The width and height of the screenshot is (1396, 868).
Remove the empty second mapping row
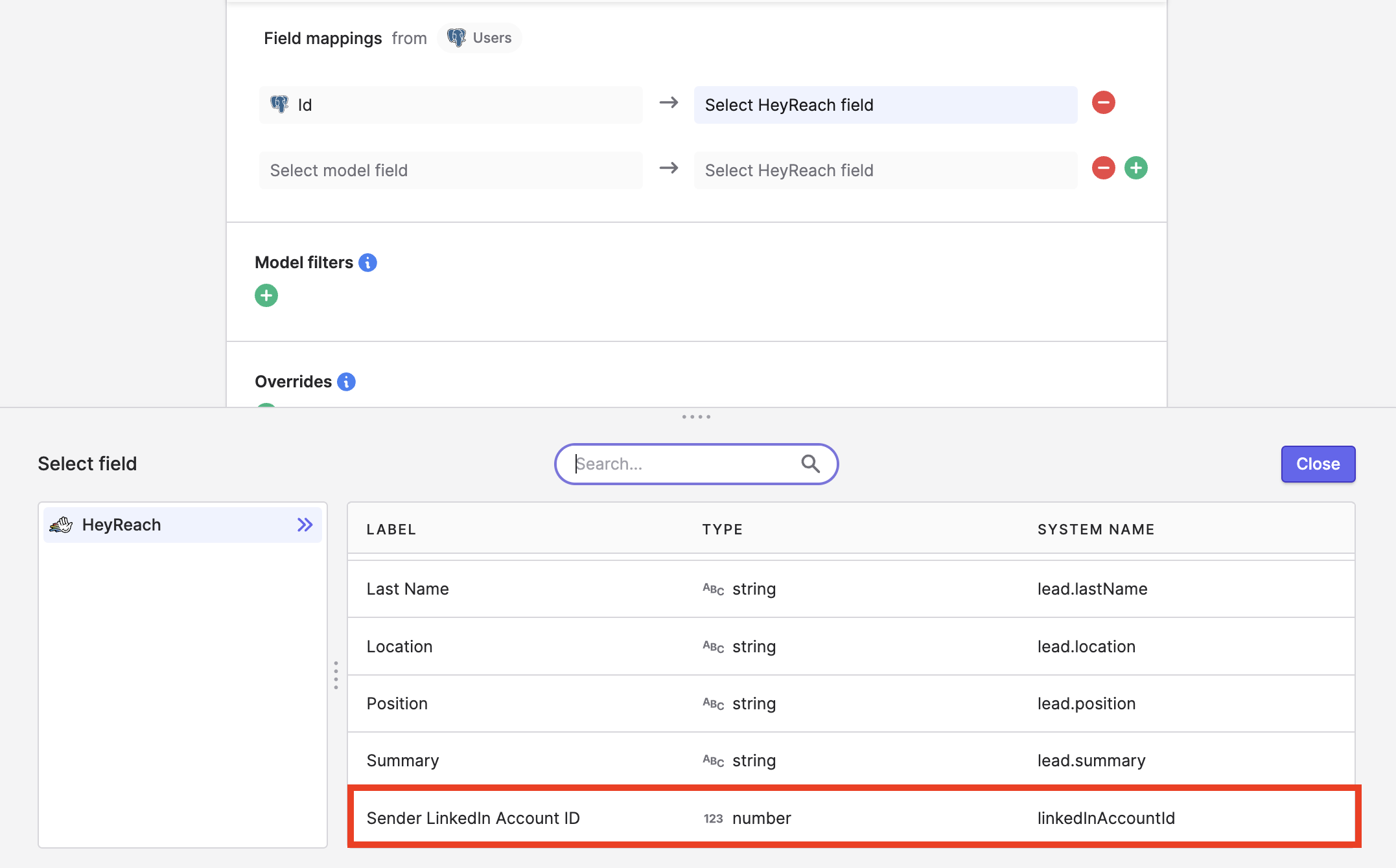(1103, 168)
